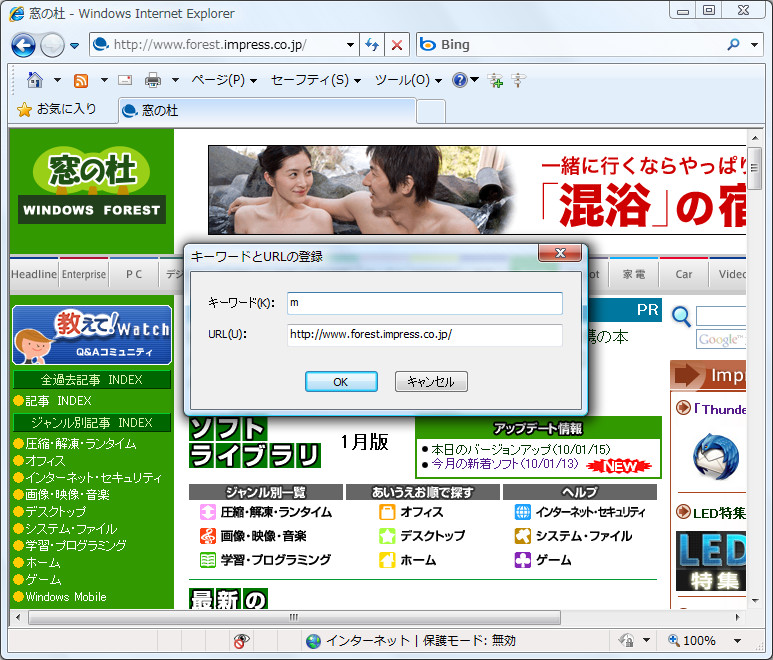Open a new blank tab

[431, 111]
